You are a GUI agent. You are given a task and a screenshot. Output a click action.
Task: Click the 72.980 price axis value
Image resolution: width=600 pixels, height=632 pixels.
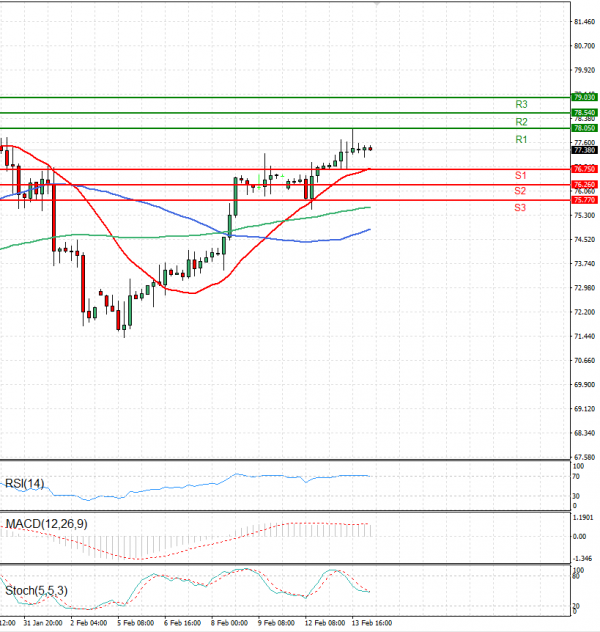point(584,288)
